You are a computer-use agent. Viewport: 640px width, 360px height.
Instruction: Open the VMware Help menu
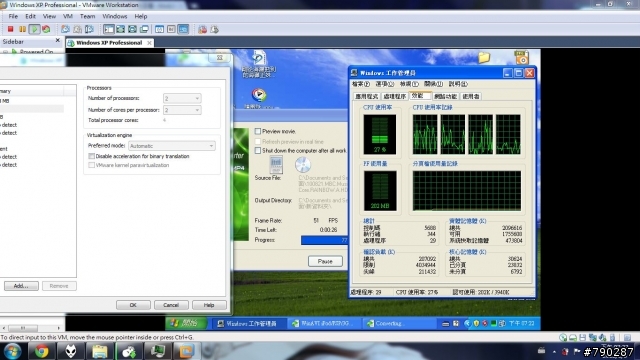click(x=141, y=16)
